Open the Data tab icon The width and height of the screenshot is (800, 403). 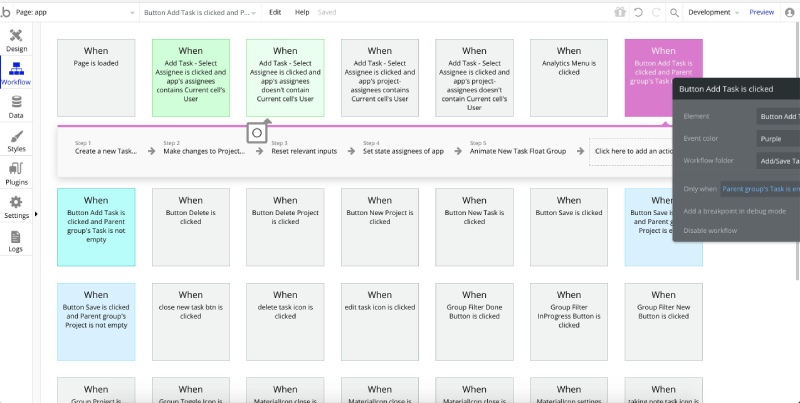pos(16,102)
